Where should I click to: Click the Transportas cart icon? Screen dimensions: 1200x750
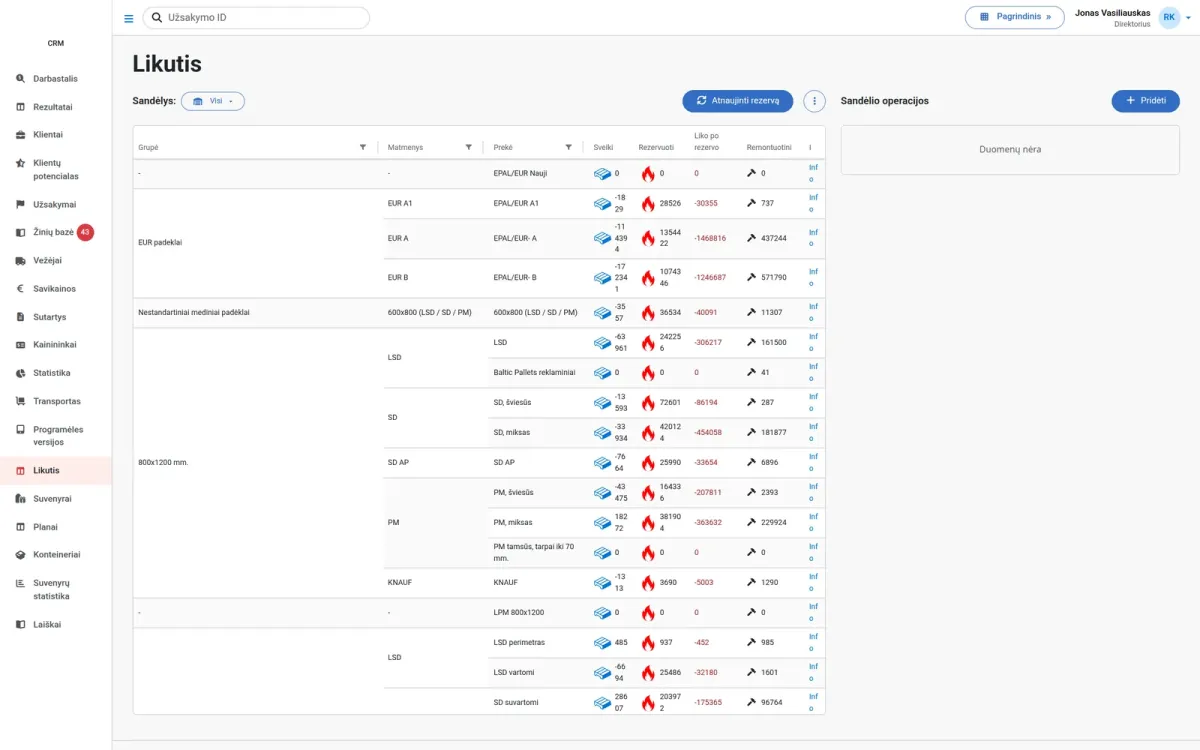click(21, 401)
